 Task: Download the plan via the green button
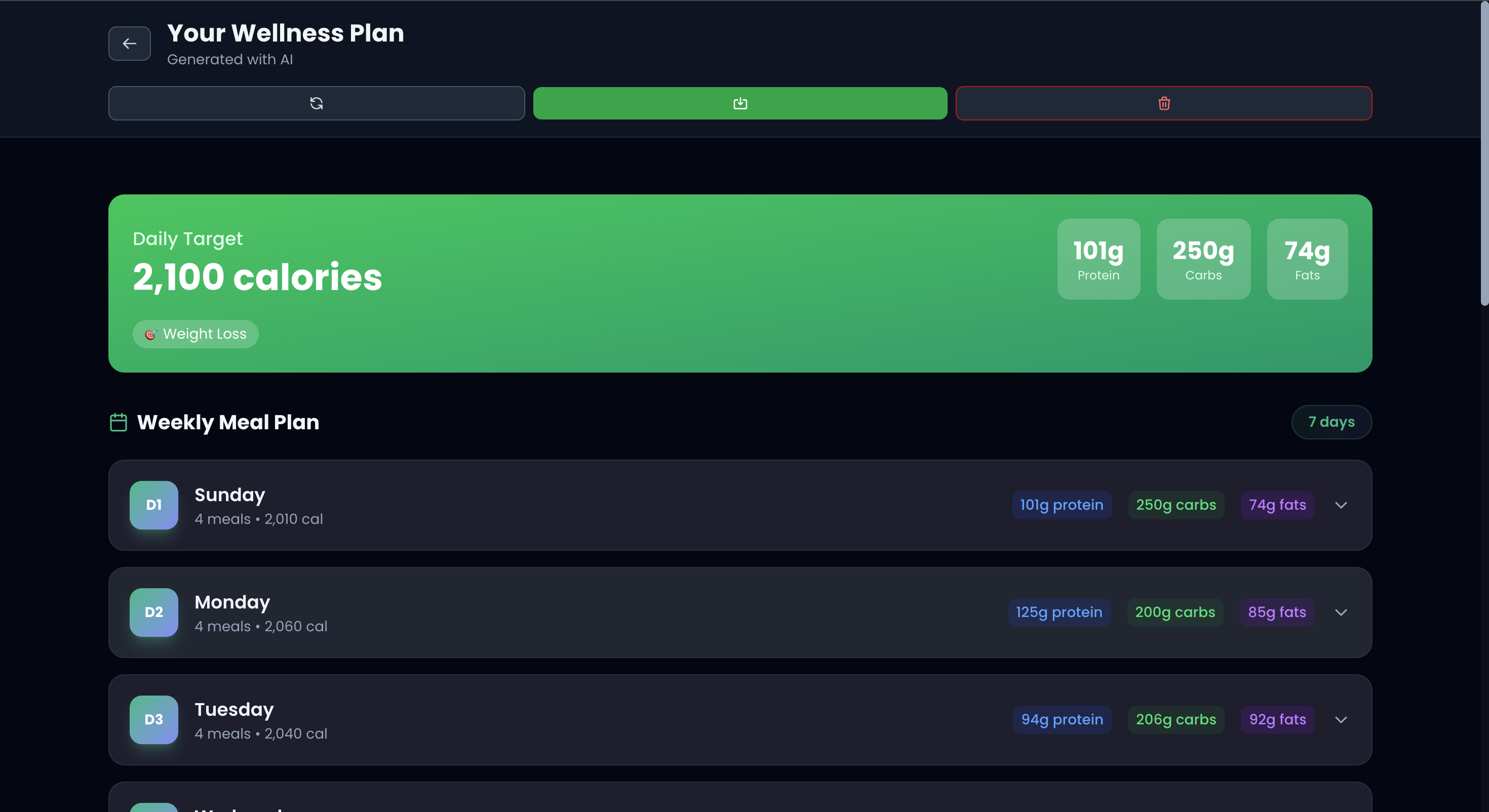pyautogui.click(x=740, y=103)
